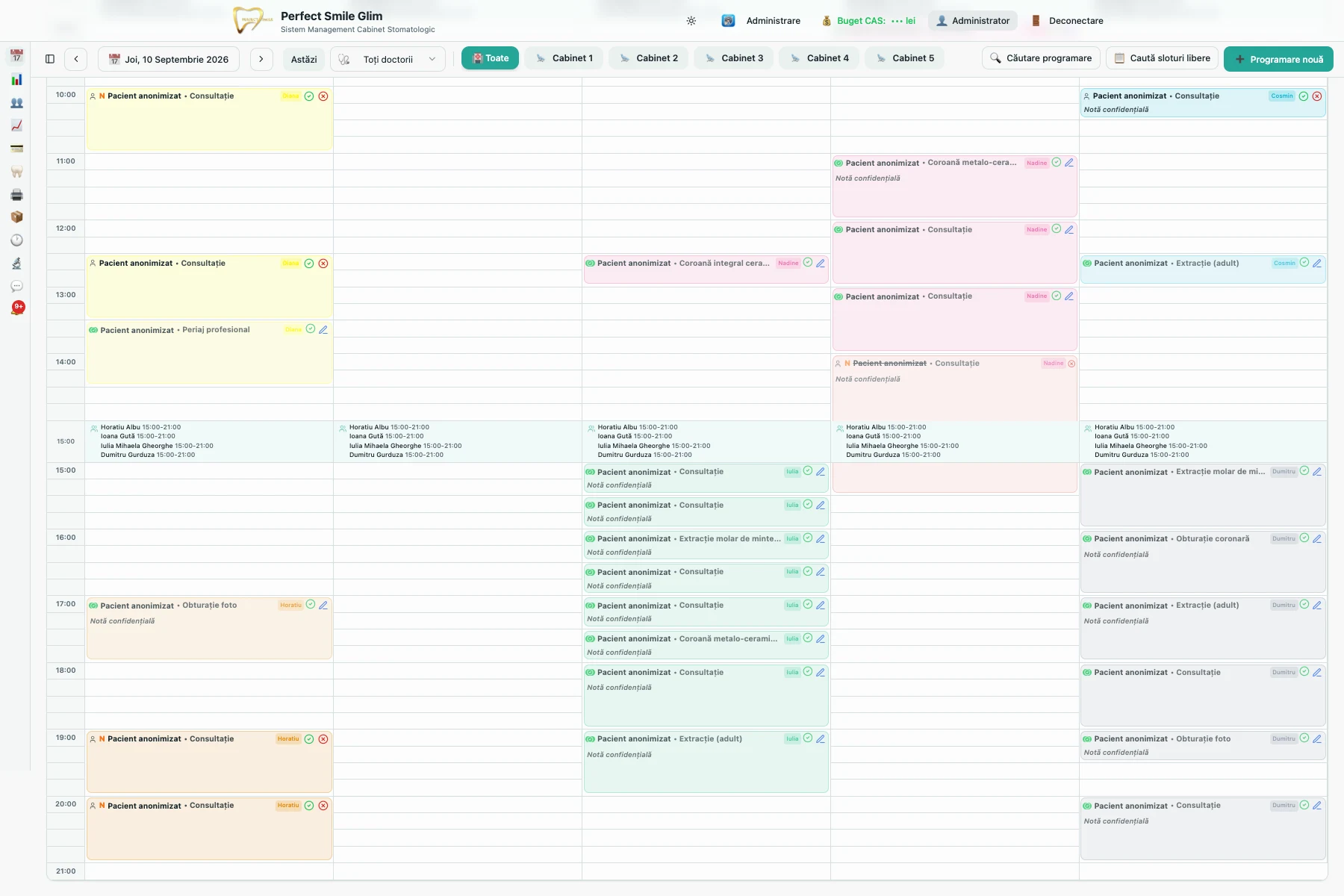Open the red line graph reports icon

tap(16, 125)
